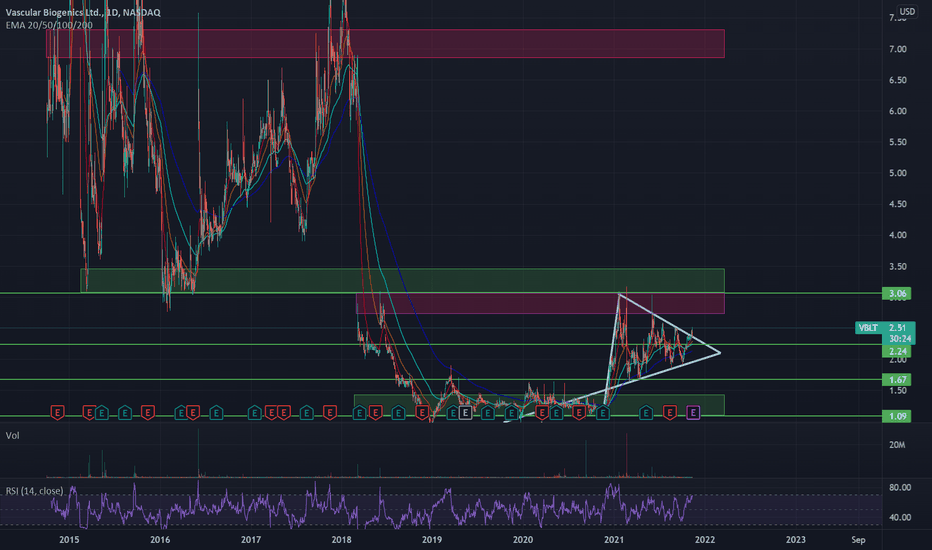The height and width of the screenshot is (550, 932).
Task: Click the 1.67 horizontal line price label
Action: click(x=897, y=379)
